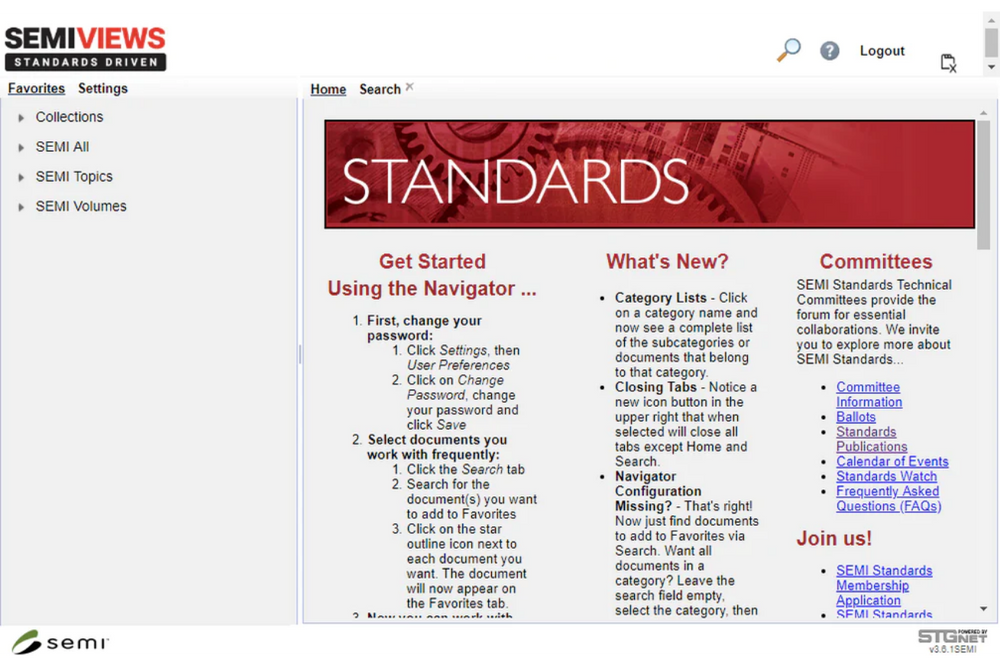Viewport: 1000px width, 667px height.
Task: Open the Settings menu
Action: [x=102, y=88]
